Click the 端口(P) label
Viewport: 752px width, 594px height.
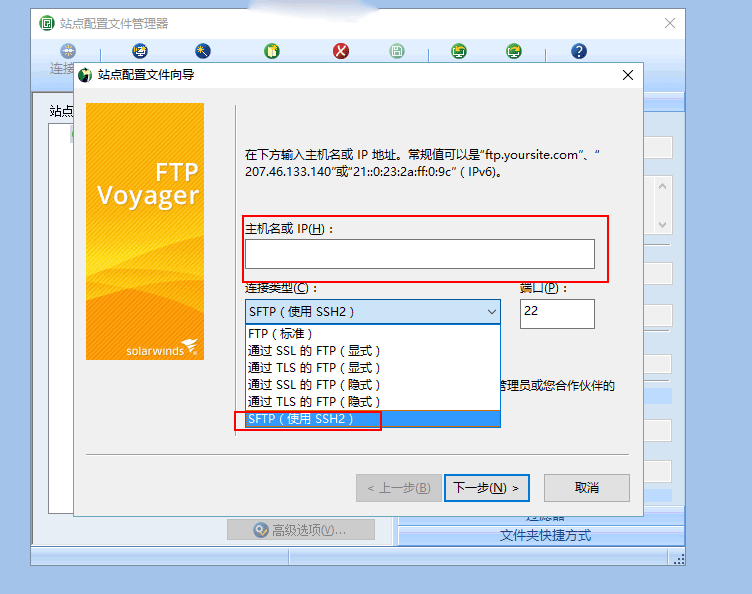(x=544, y=288)
